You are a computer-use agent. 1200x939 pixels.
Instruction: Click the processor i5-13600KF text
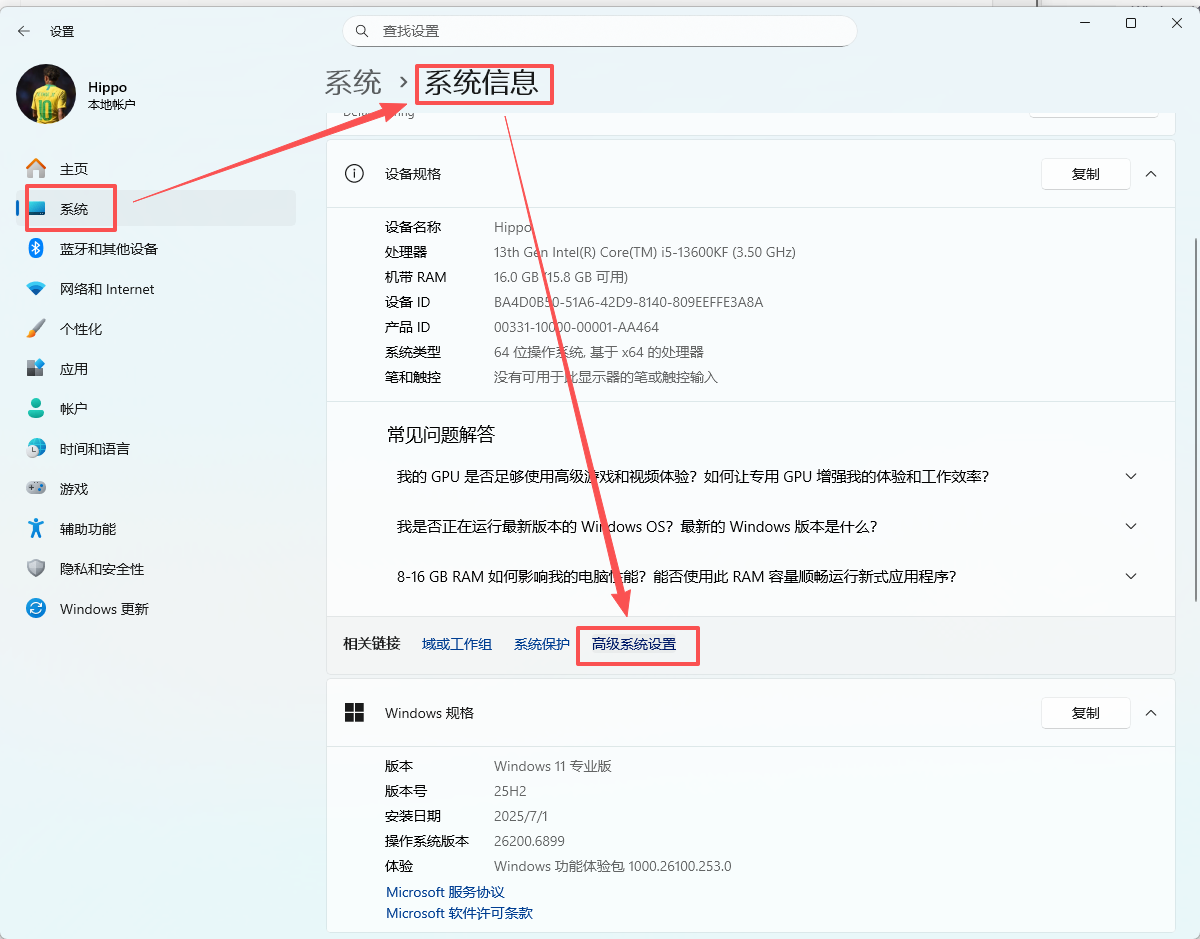(x=645, y=252)
